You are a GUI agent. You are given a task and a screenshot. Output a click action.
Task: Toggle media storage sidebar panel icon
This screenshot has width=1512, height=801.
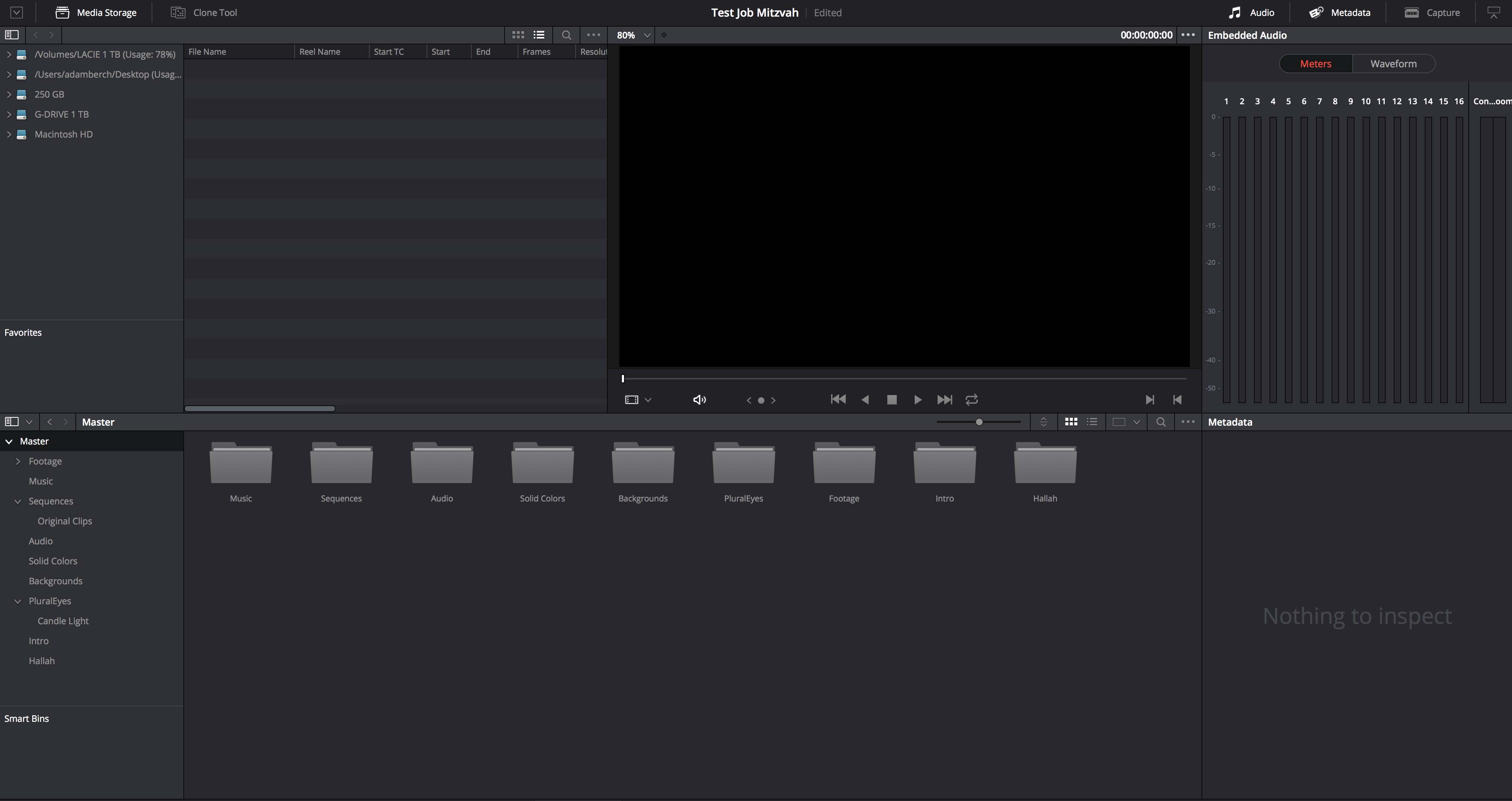pos(12,35)
